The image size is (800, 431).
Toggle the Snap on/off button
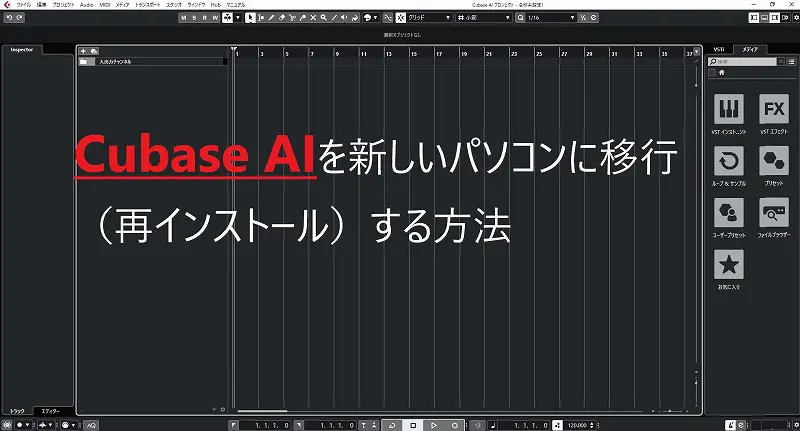point(401,17)
